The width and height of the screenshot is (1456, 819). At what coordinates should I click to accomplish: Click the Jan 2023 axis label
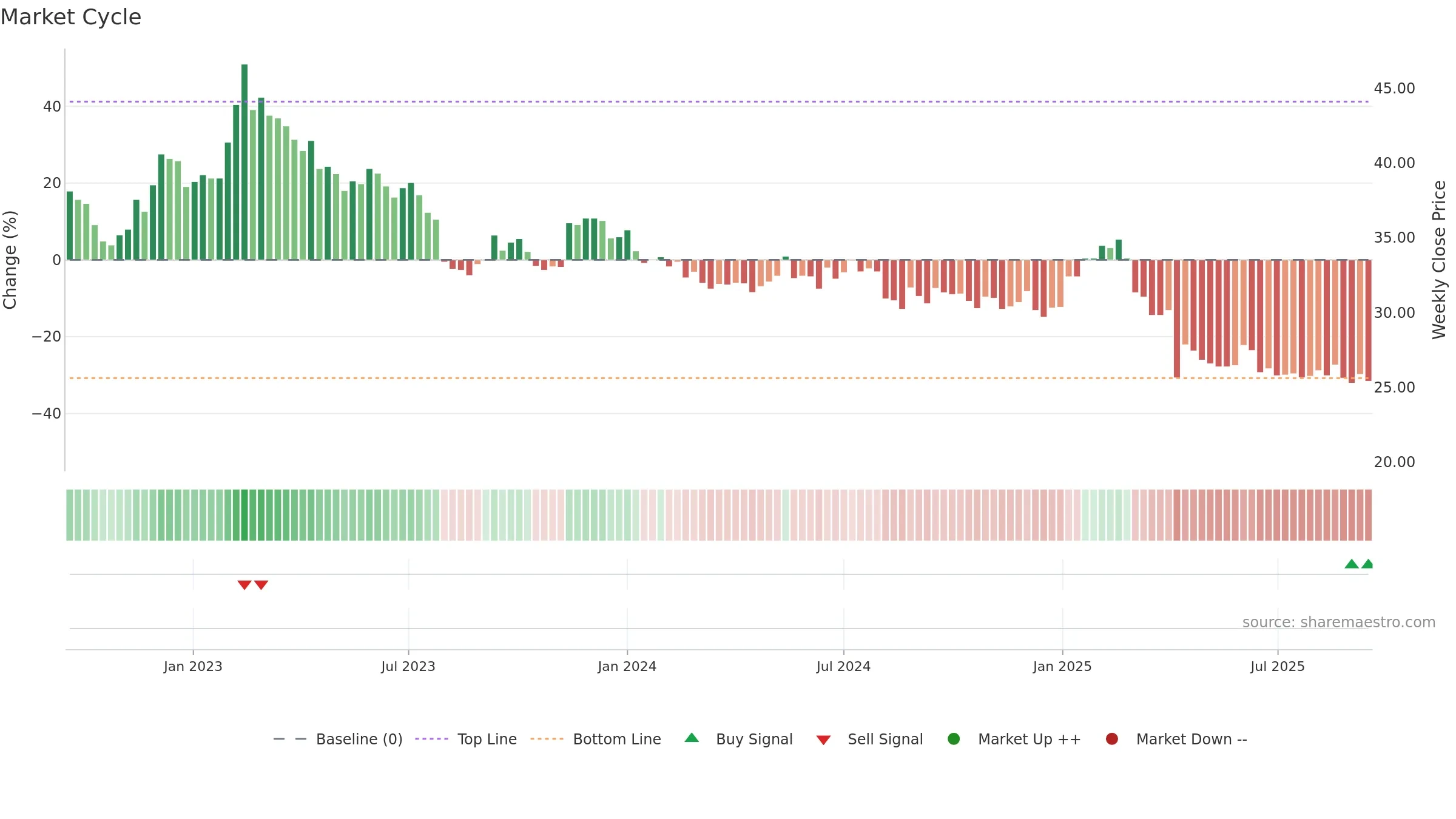[x=193, y=667]
